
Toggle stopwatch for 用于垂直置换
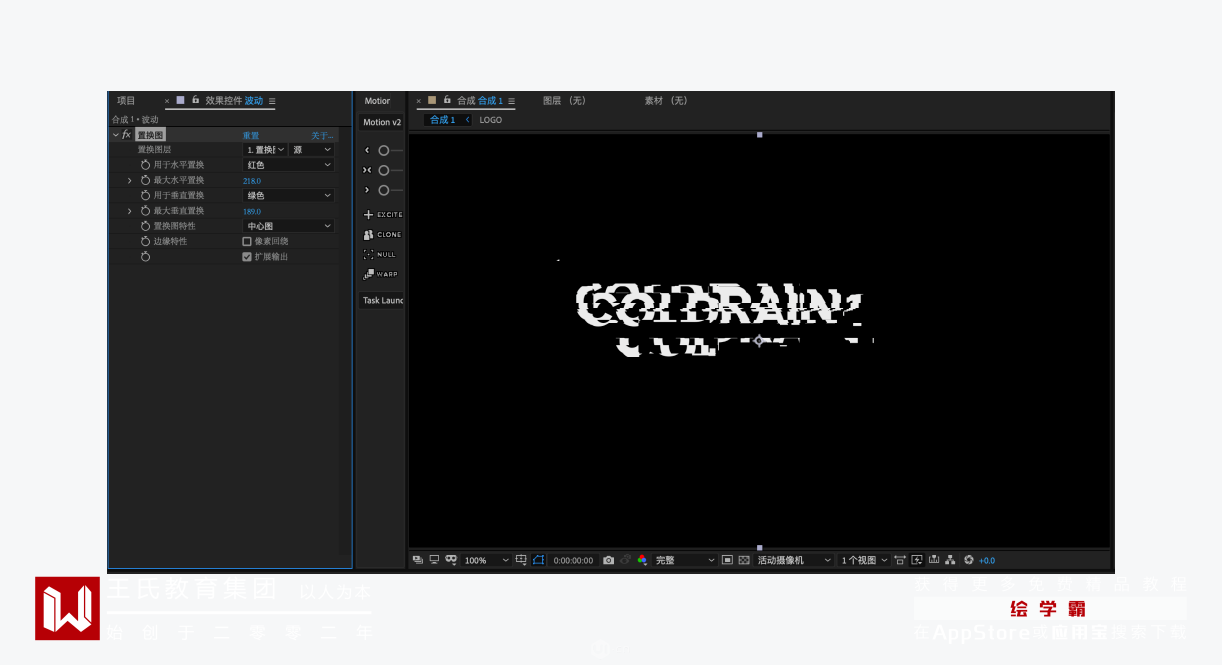tap(145, 196)
